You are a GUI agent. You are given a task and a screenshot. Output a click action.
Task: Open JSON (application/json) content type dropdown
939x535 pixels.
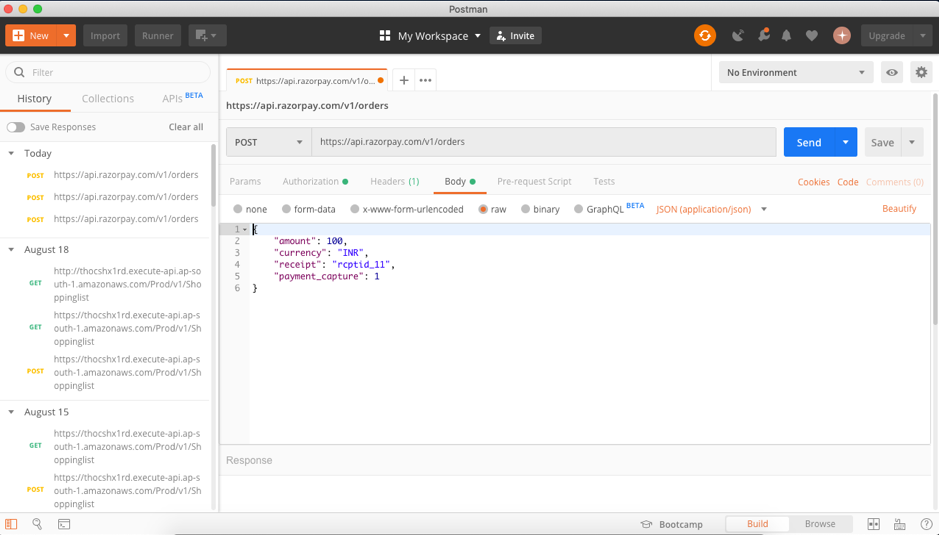pos(711,209)
